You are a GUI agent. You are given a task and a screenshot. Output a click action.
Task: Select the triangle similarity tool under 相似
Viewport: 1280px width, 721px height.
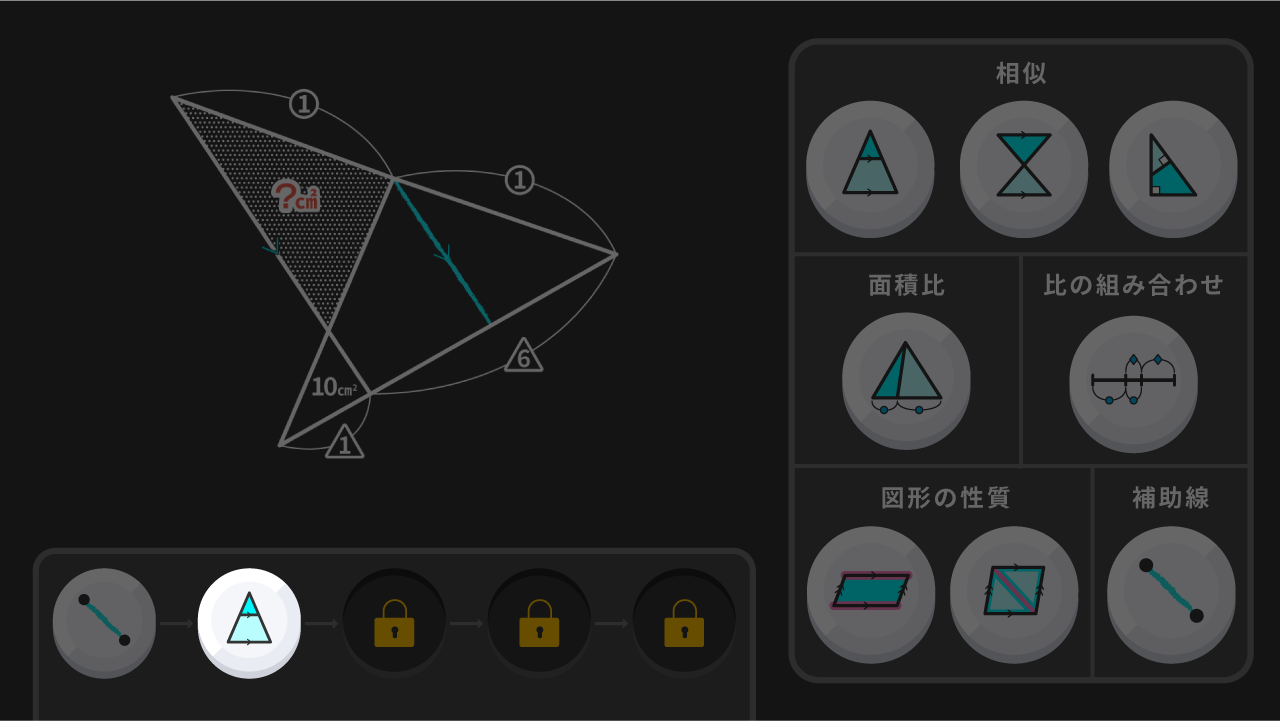click(870, 166)
